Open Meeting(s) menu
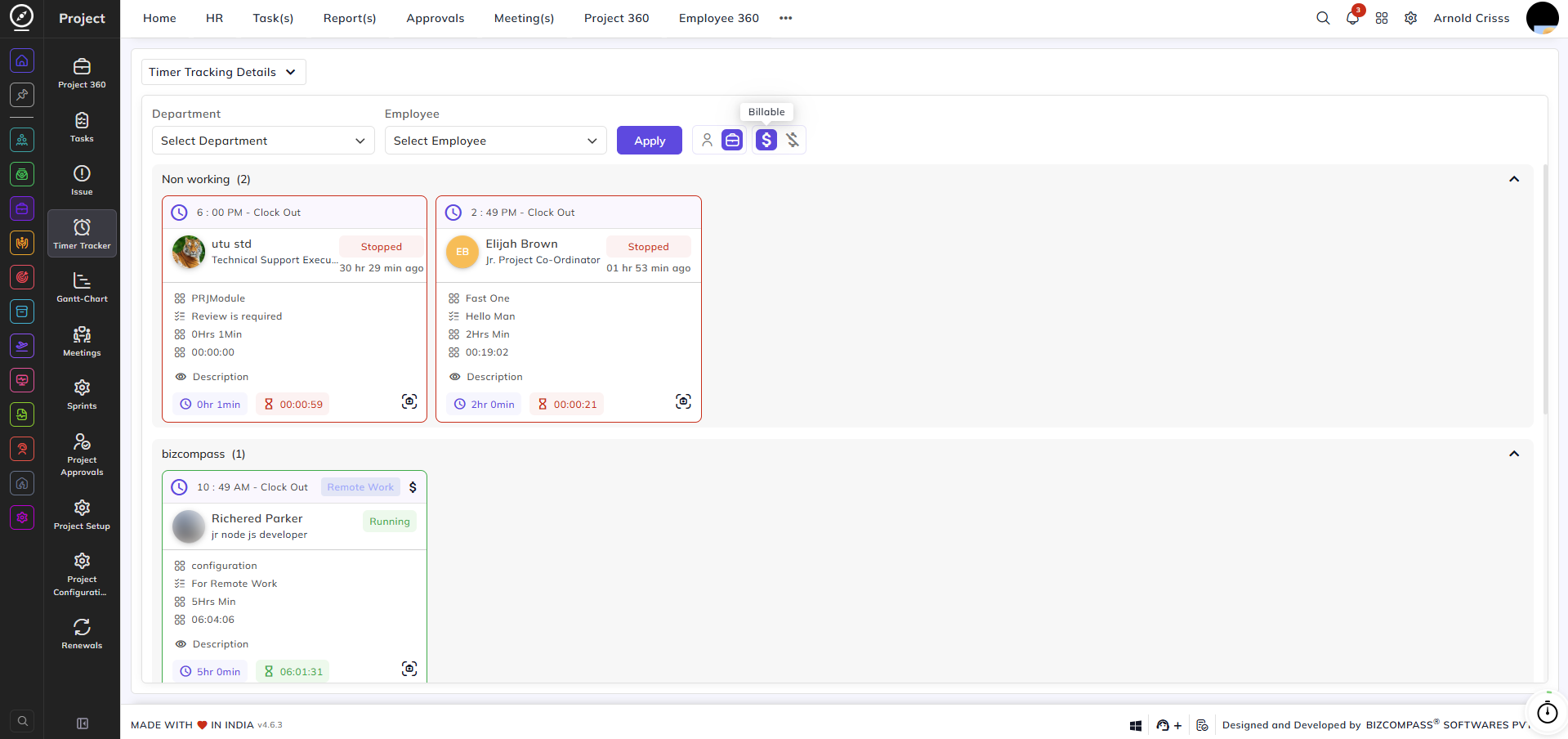Image resolution: width=1568 pixels, height=739 pixels. [524, 18]
